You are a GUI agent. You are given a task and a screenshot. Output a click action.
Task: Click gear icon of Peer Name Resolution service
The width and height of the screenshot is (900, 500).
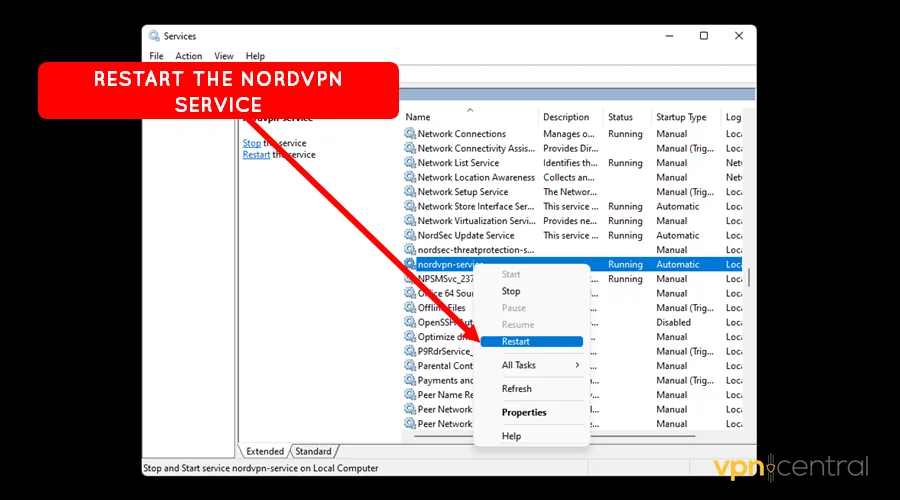point(410,394)
